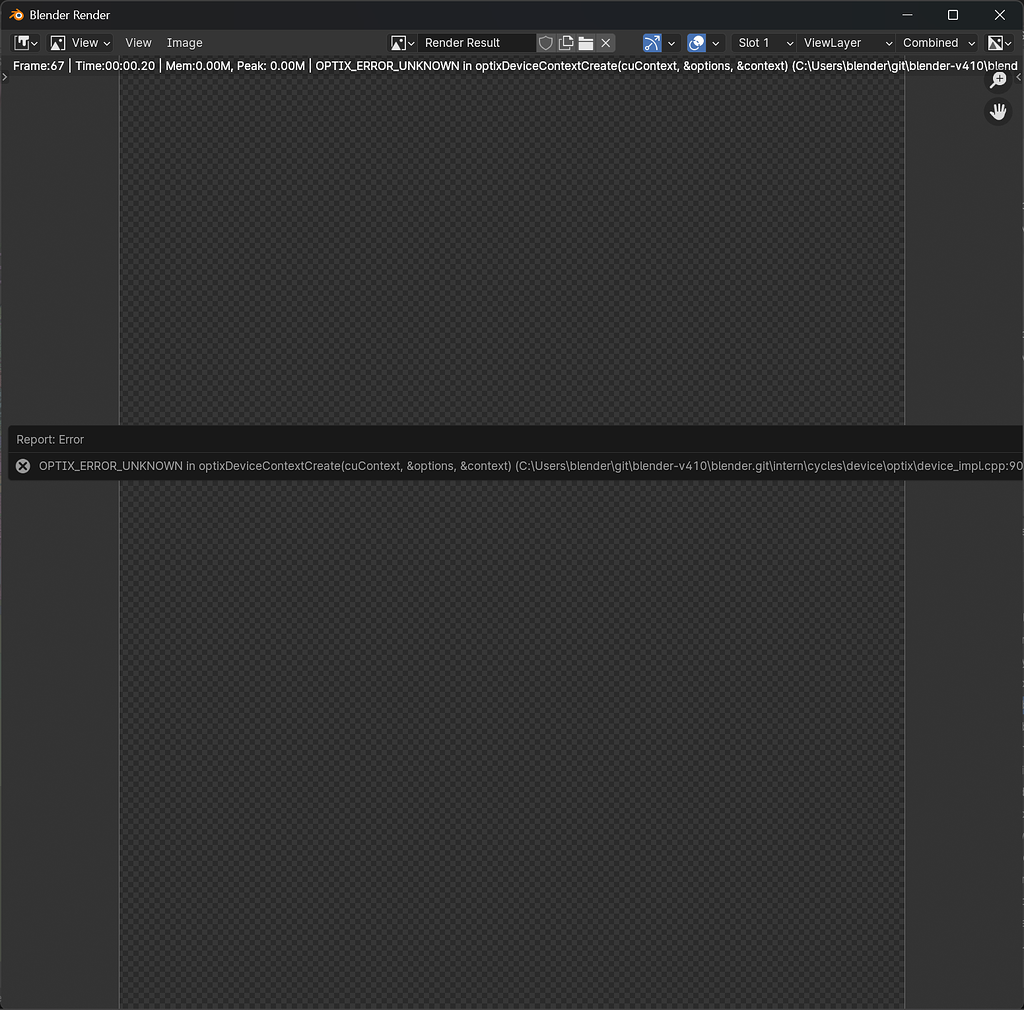The width and height of the screenshot is (1024, 1010).
Task: Open the editor type selector dropdown
Action: pyautogui.click(x=25, y=43)
